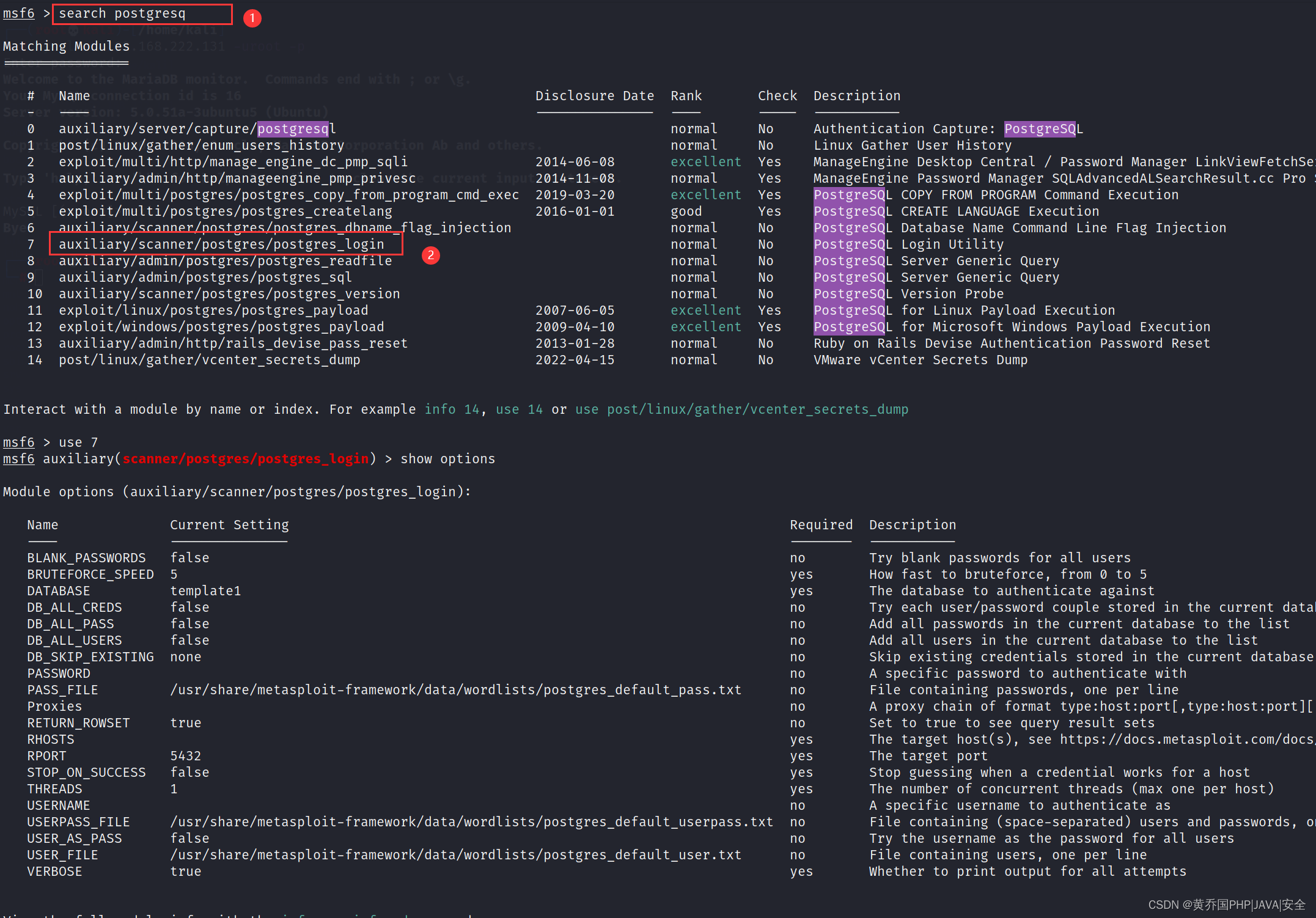The image size is (1316, 918).
Task: Click RPORT value '5432'
Action: click(186, 756)
